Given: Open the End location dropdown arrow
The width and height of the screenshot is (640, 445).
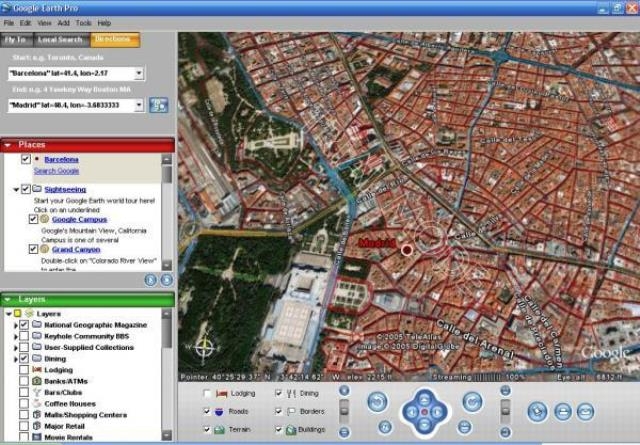Looking at the screenshot, I should (139, 105).
